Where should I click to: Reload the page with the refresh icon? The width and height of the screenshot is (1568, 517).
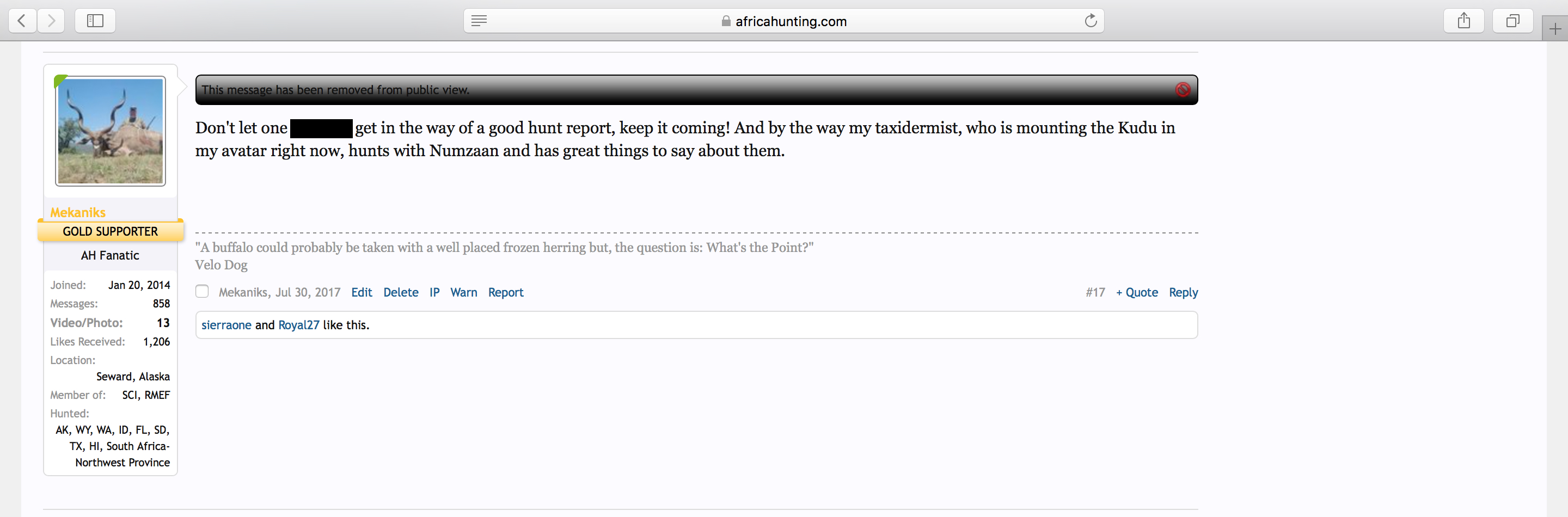point(1090,21)
